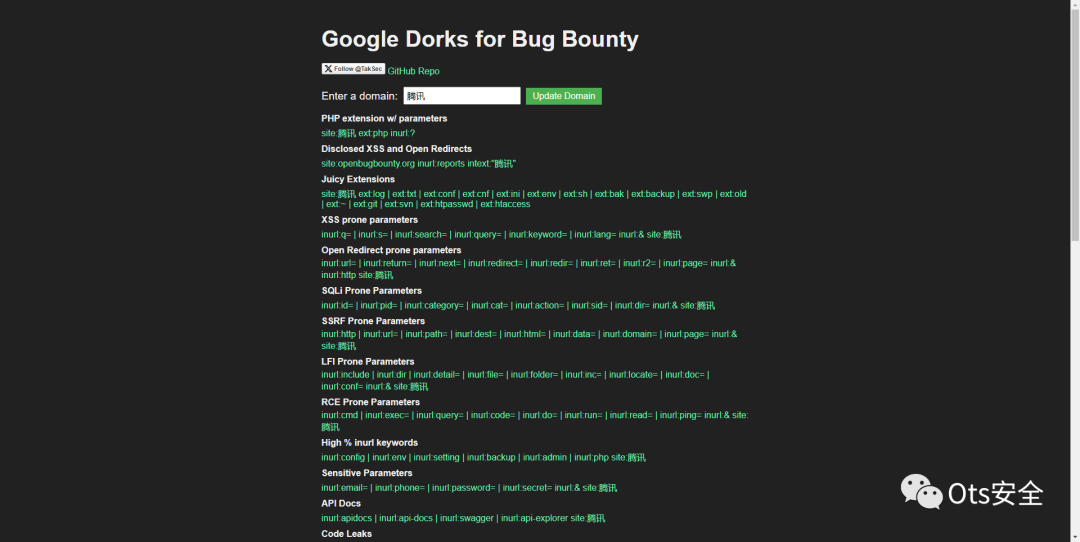Viewport: 1080px width, 542px height.
Task: Click the 'Code Leaks' heading
Action: pyautogui.click(x=346, y=534)
